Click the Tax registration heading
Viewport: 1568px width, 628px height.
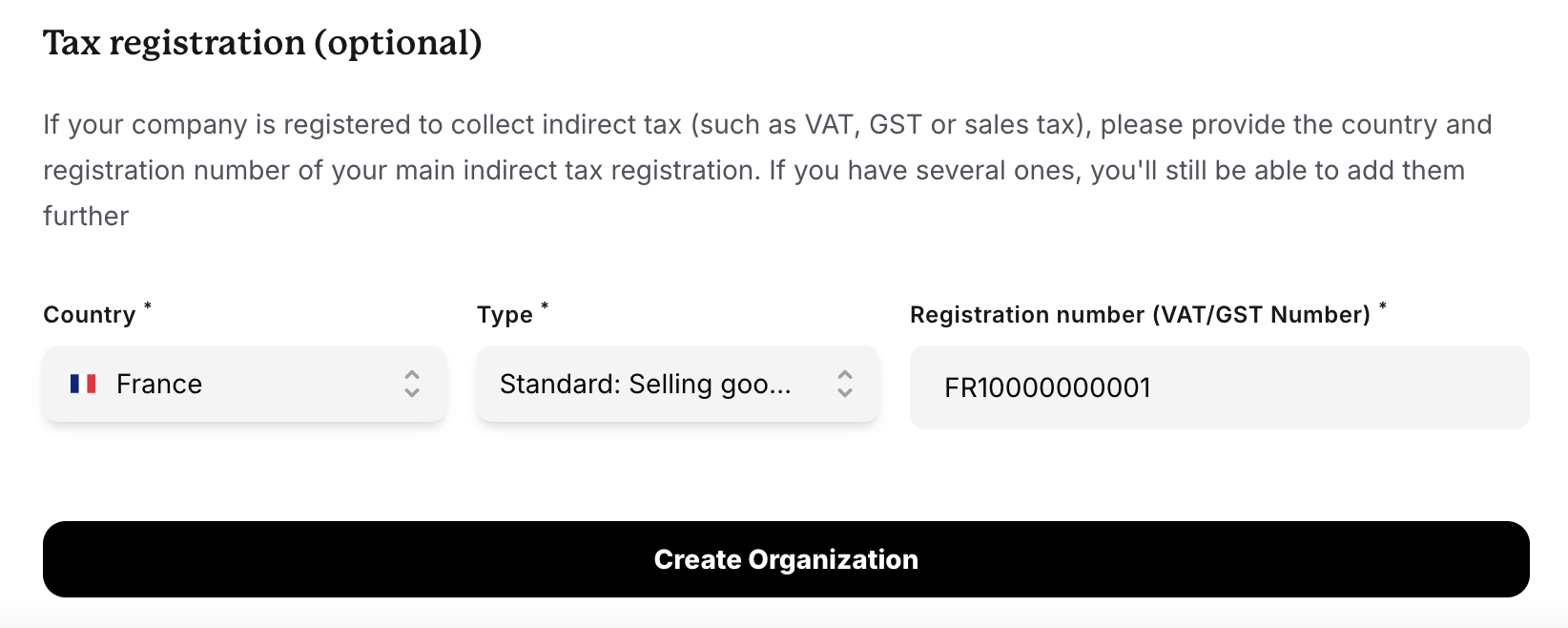pos(262,42)
